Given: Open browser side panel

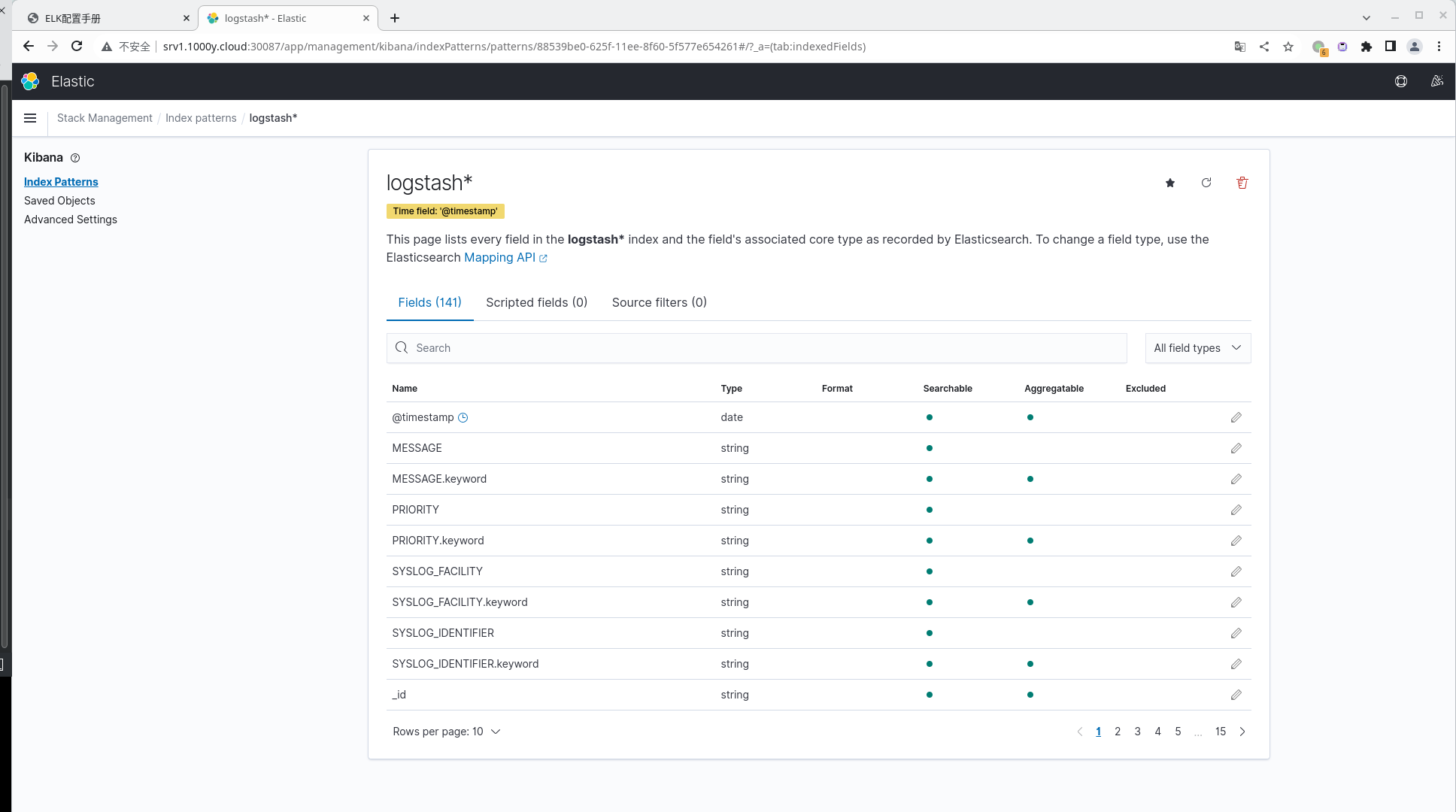Looking at the screenshot, I should click(1391, 47).
